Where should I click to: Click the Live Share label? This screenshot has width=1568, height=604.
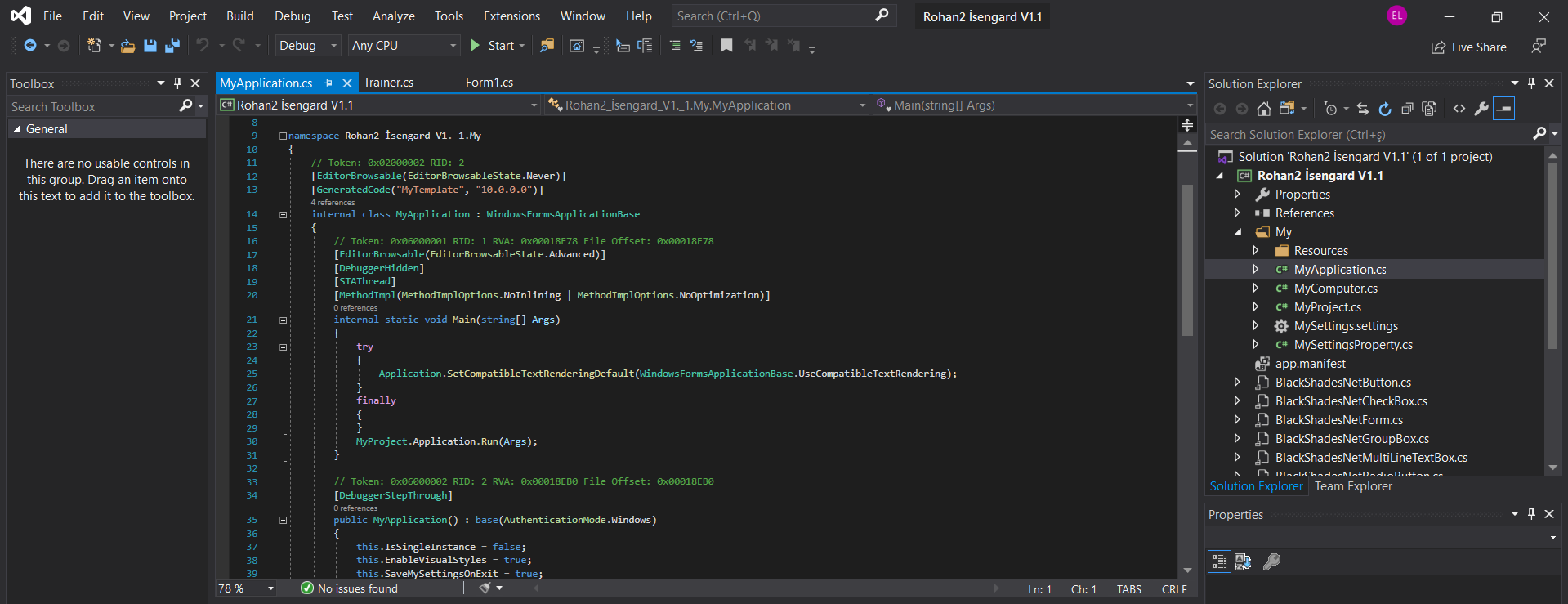1479,47
